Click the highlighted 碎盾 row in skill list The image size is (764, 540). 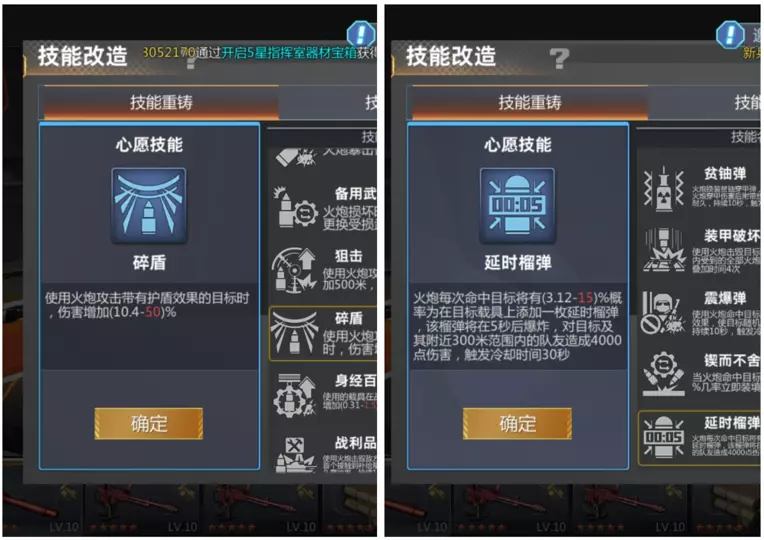tap(323, 333)
